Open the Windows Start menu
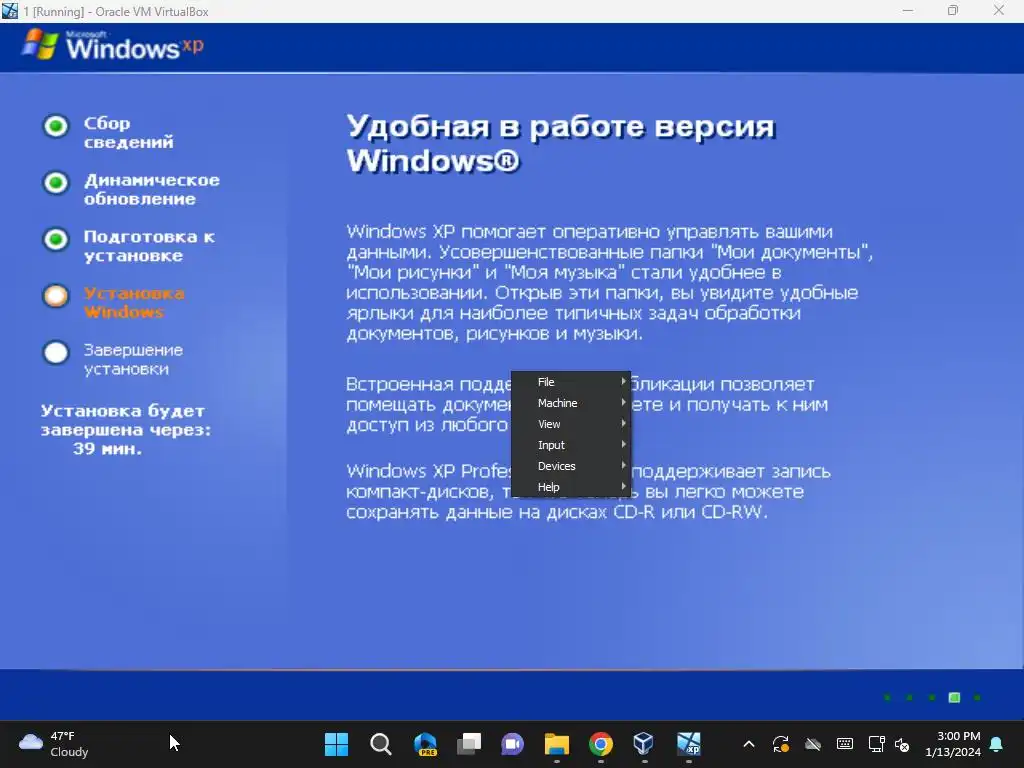 click(x=336, y=744)
